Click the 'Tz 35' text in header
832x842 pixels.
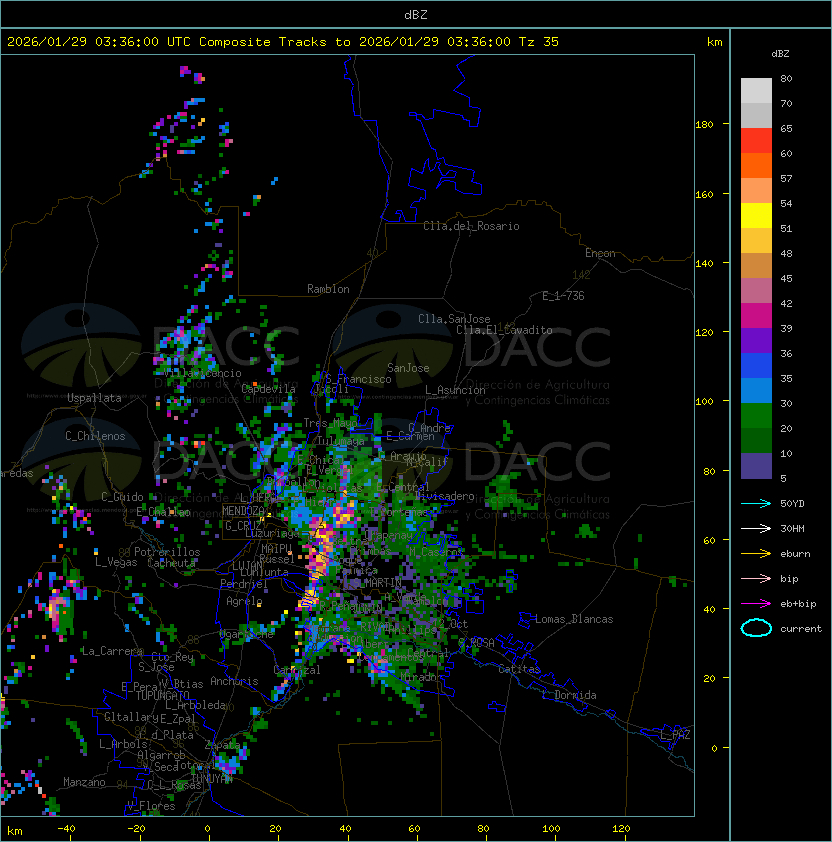[539, 42]
